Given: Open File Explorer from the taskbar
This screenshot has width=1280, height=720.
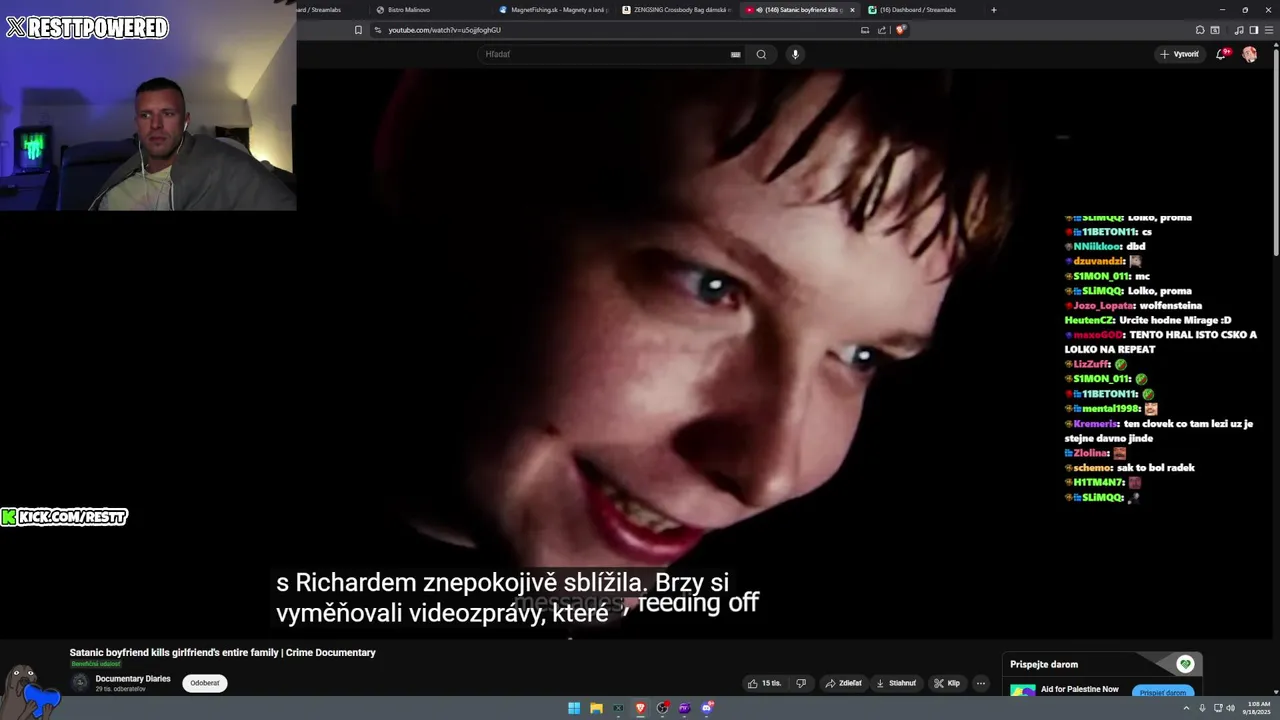Looking at the screenshot, I should coord(596,708).
